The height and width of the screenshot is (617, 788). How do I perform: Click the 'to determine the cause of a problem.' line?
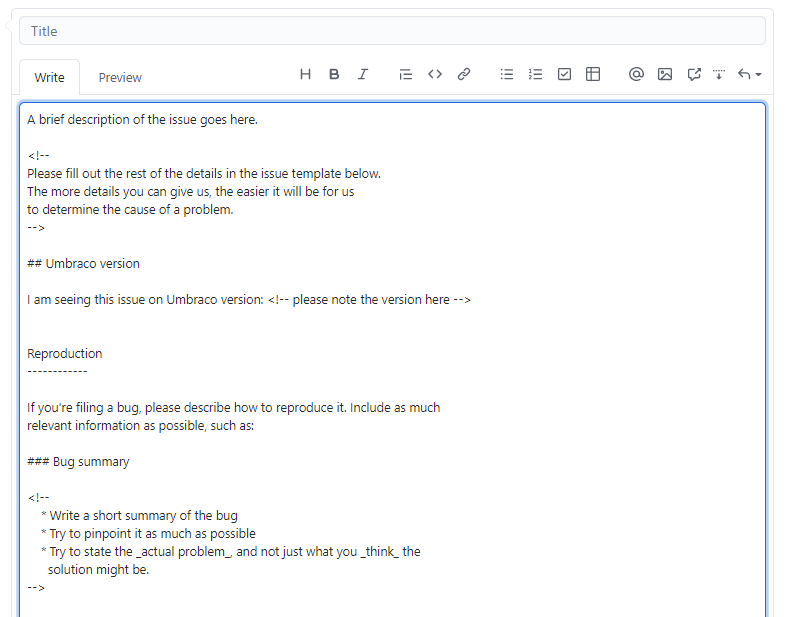pos(130,210)
